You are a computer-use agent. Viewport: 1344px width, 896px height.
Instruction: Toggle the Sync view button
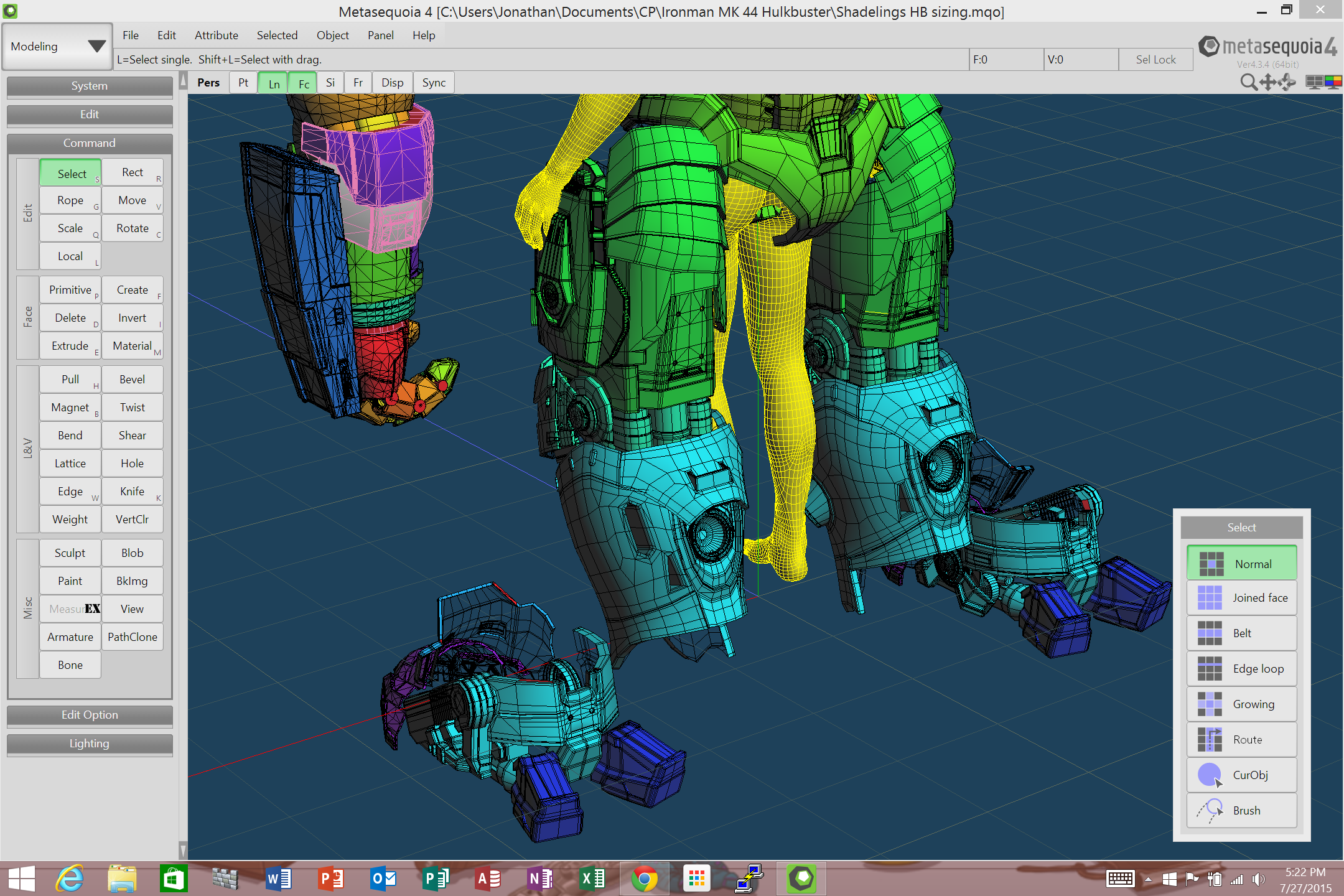434,83
